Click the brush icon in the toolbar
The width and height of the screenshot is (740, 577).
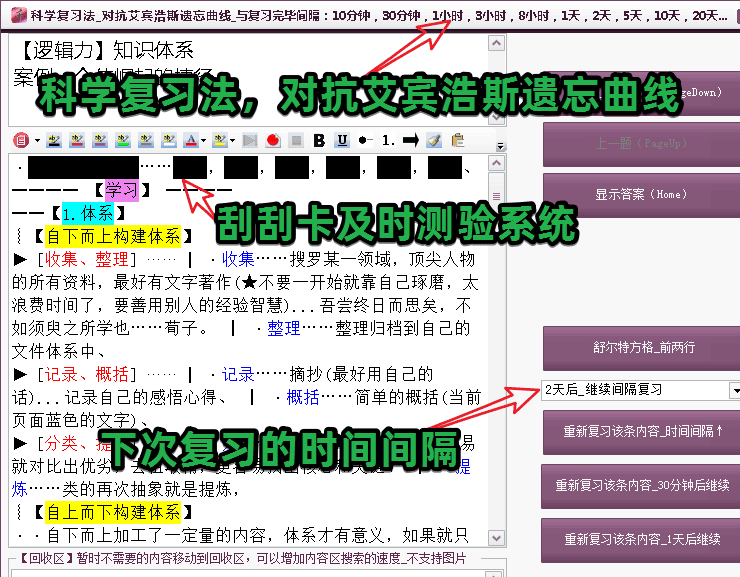coord(434,140)
